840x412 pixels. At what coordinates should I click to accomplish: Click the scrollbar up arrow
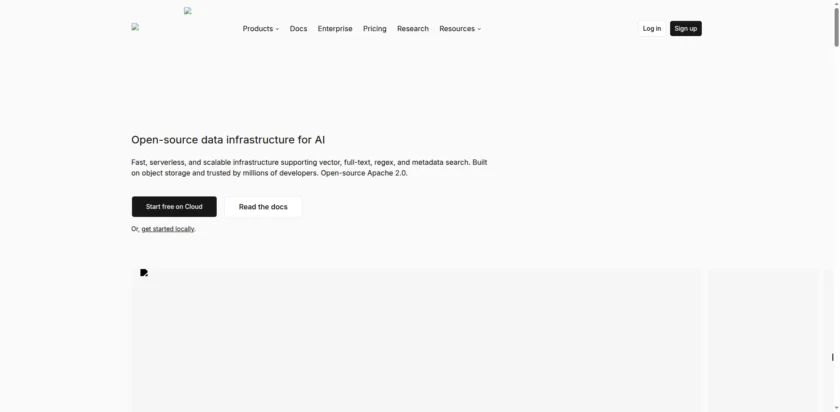tap(836, 4)
